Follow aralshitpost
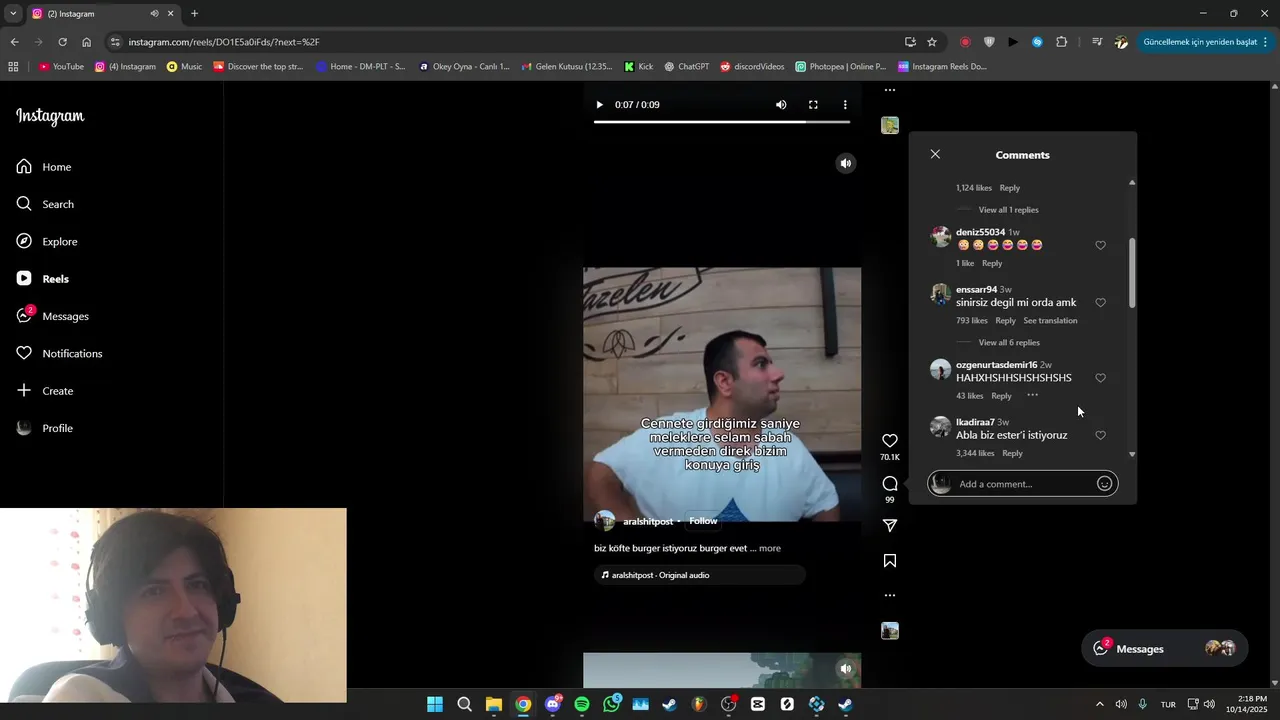The width and height of the screenshot is (1280, 720). point(703,521)
